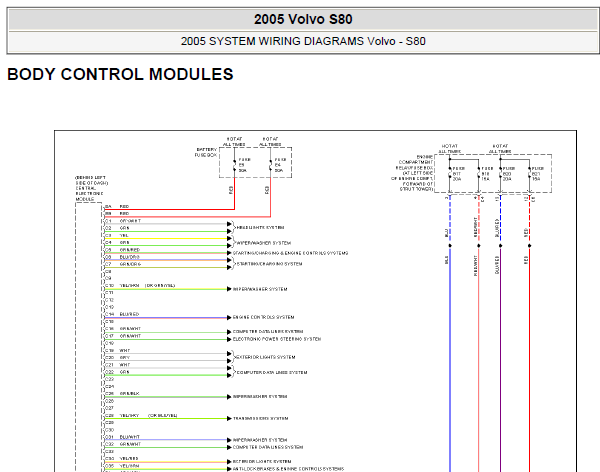
Task: Click "COMPUTER DATA LINES SYSTEM" on the C32 line
Action: 268,447
